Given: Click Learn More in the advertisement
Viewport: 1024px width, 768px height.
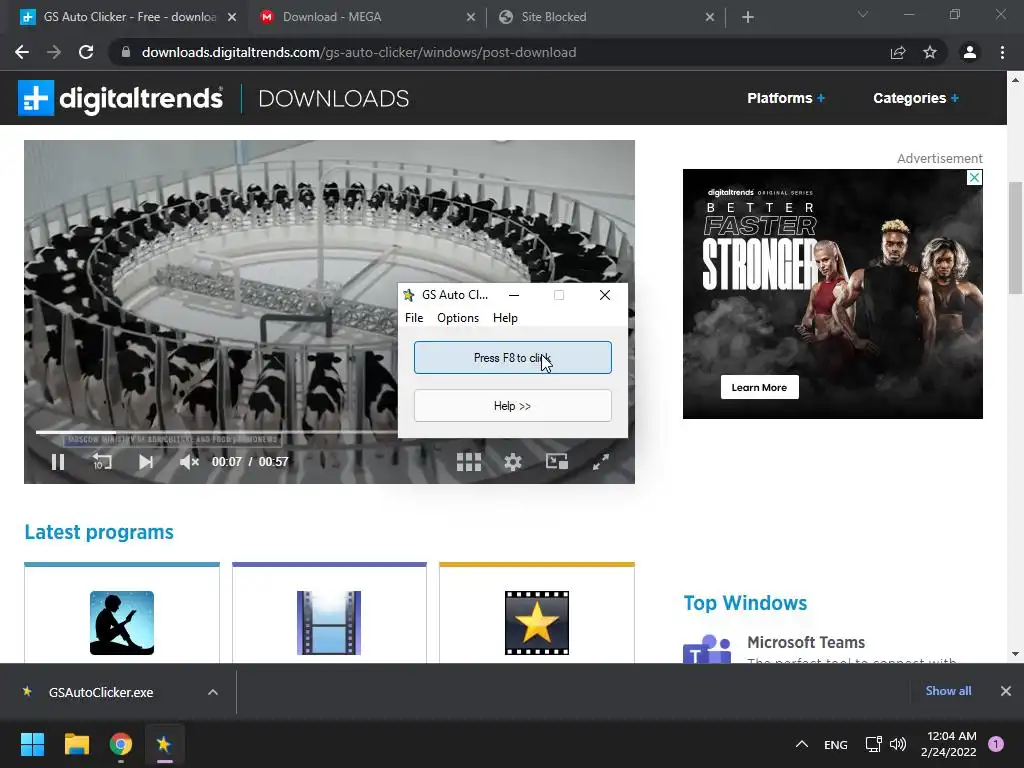Looking at the screenshot, I should tap(760, 387).
